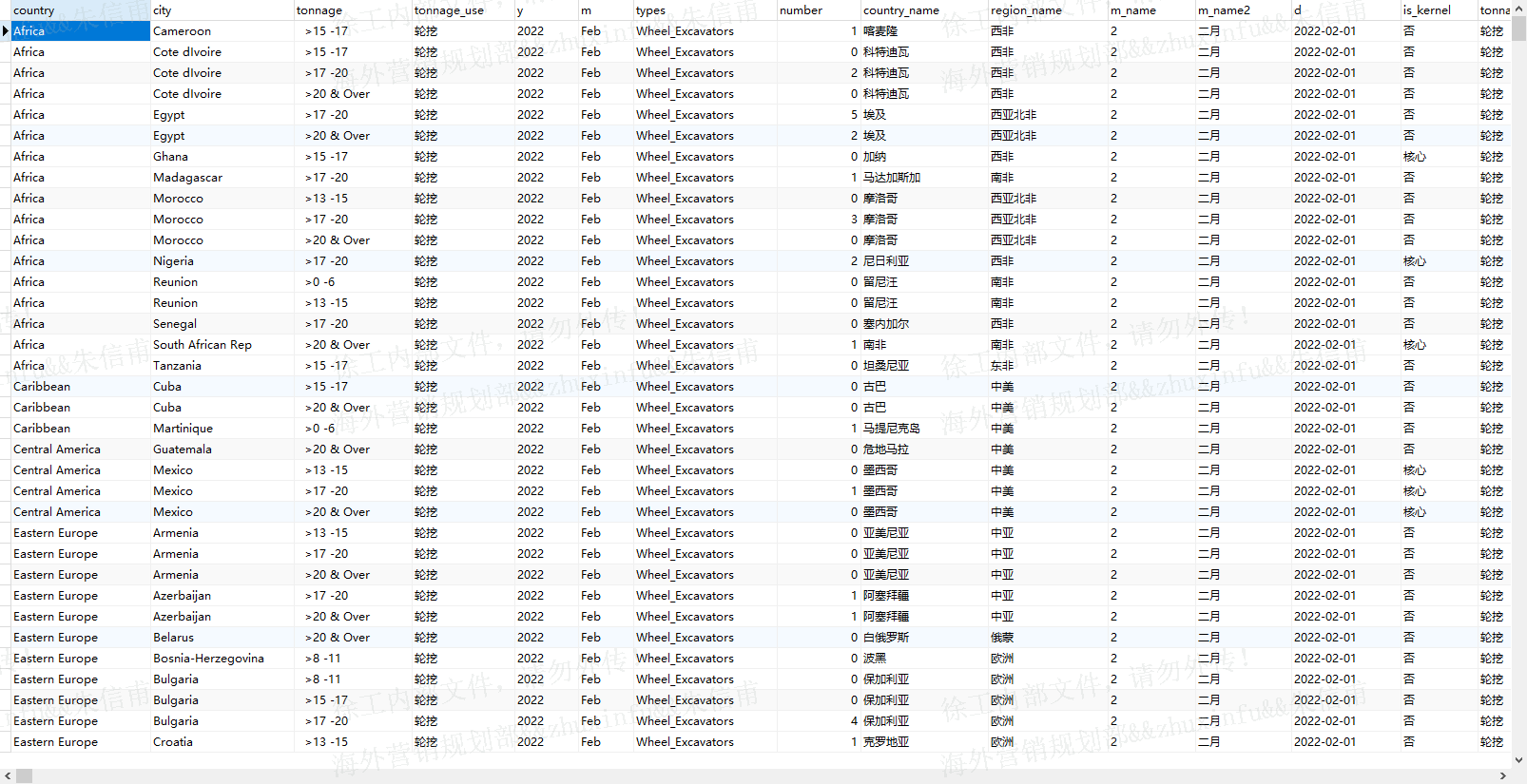Screen dimensions: 1527x784
Task: Select the Croatia cell in last row
Action: click(173, 742)
